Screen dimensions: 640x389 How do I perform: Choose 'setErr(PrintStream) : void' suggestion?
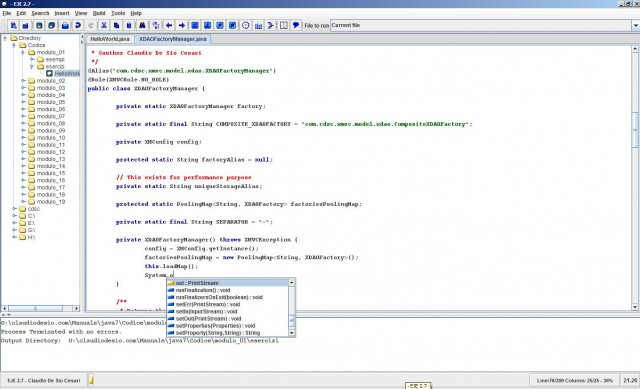coord(227,305)
